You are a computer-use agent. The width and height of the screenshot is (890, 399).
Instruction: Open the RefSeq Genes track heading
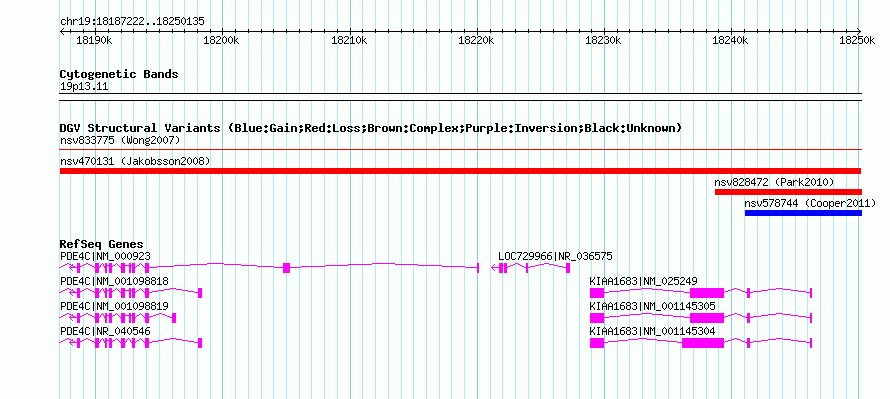pyautogui.click(x=102, y=245)
